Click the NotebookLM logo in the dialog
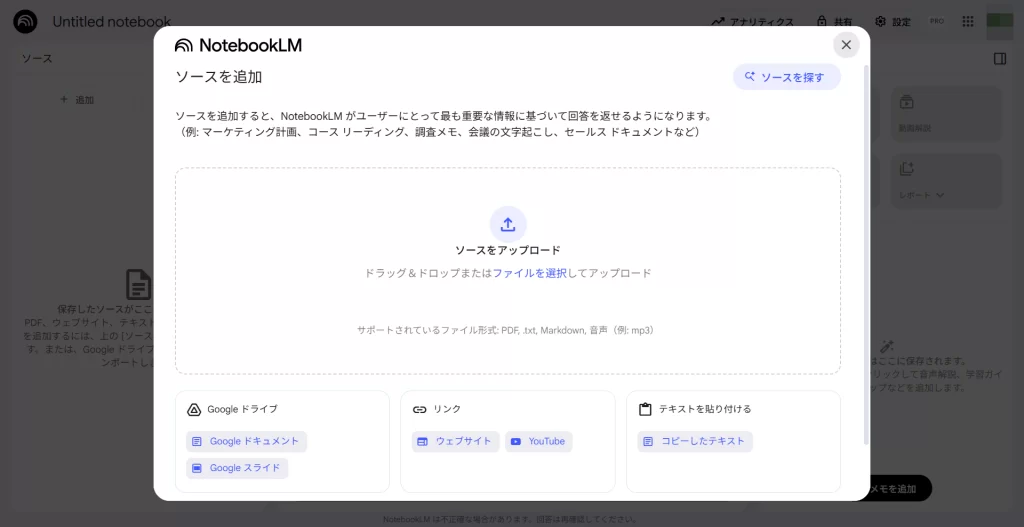Screen dimensions: 1024x527 (x=238, y=45)
